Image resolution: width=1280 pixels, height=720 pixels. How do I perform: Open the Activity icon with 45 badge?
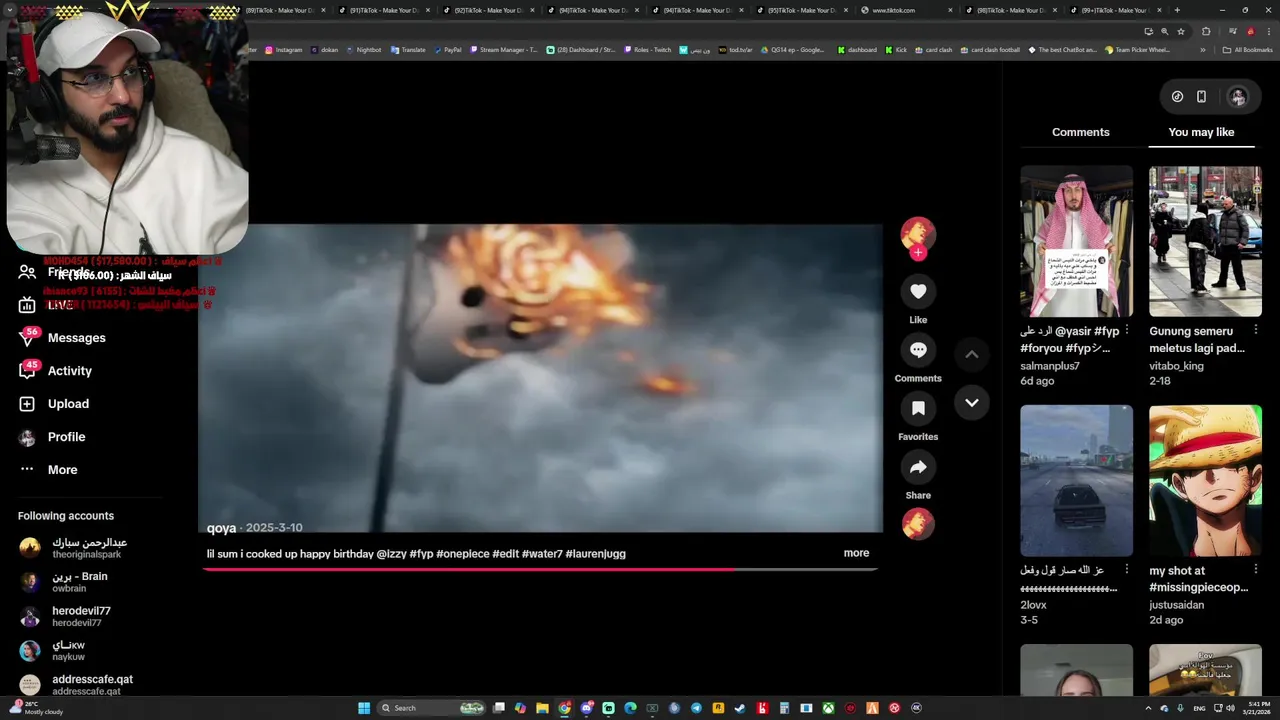[x=28, y=370]
